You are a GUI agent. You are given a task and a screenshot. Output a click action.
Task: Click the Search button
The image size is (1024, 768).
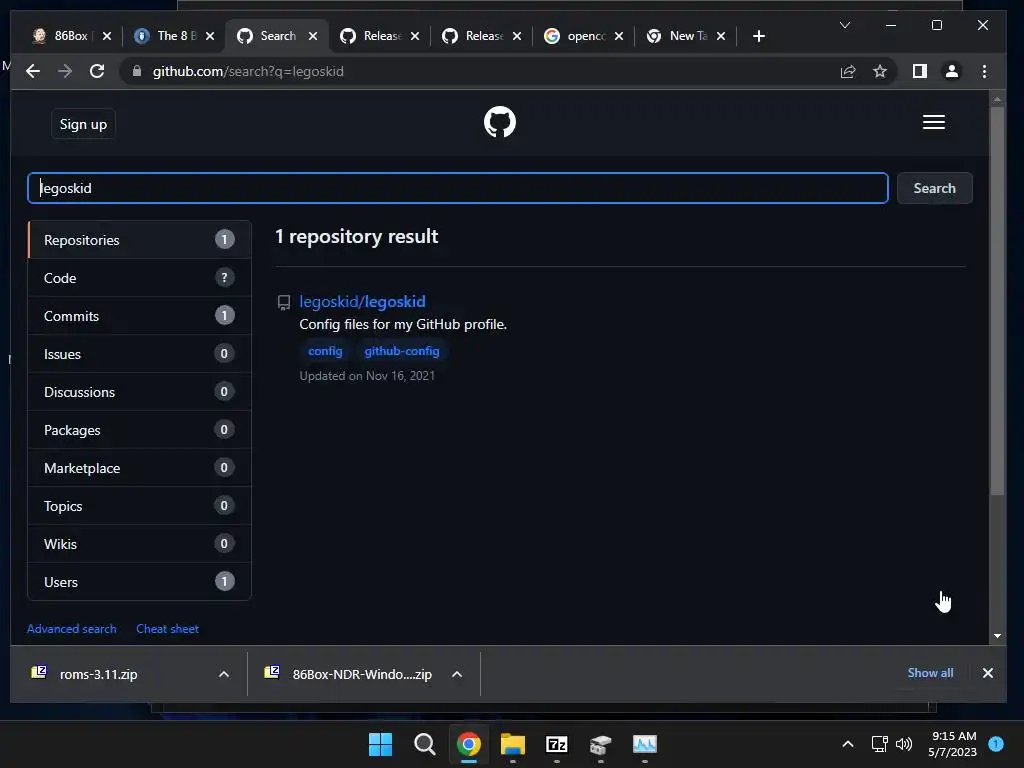click(x=934, y=188)
